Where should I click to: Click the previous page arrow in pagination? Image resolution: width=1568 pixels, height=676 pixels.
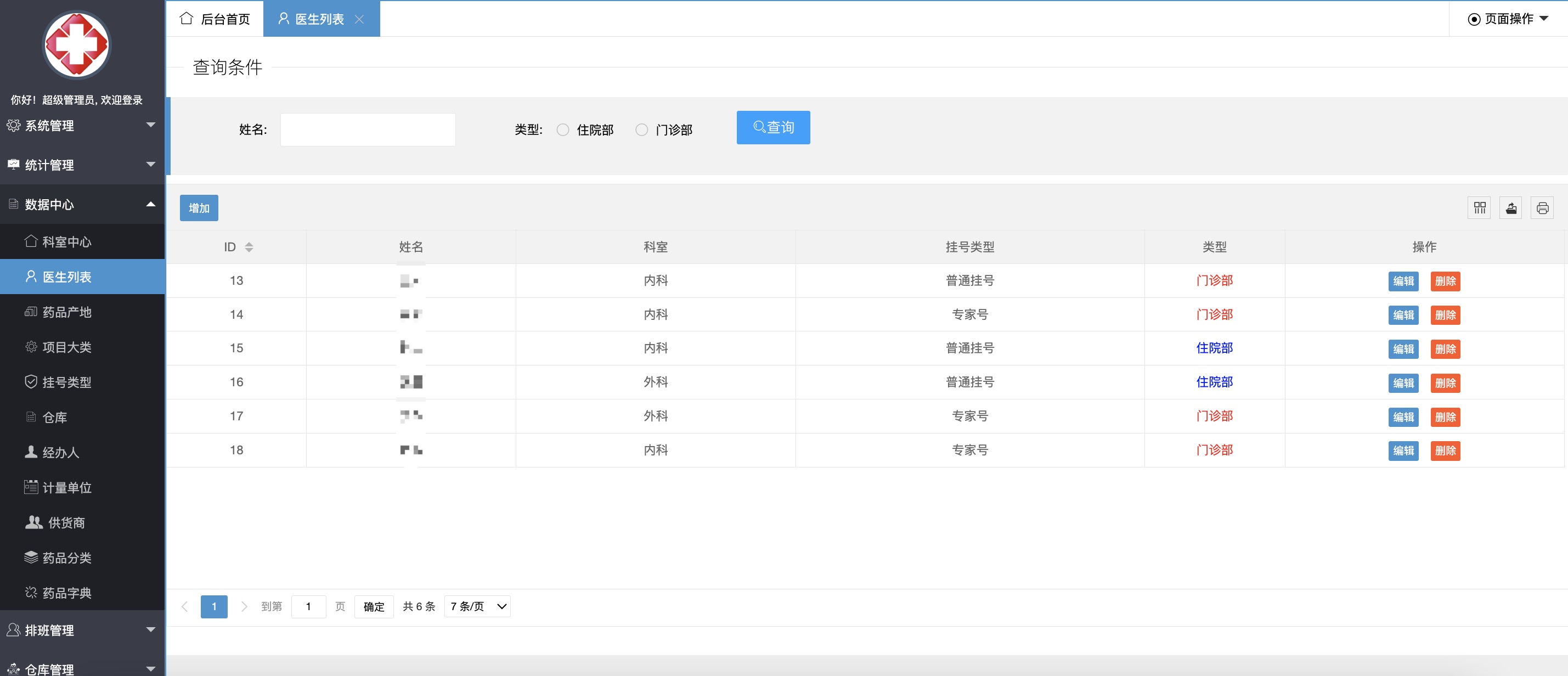184,606
